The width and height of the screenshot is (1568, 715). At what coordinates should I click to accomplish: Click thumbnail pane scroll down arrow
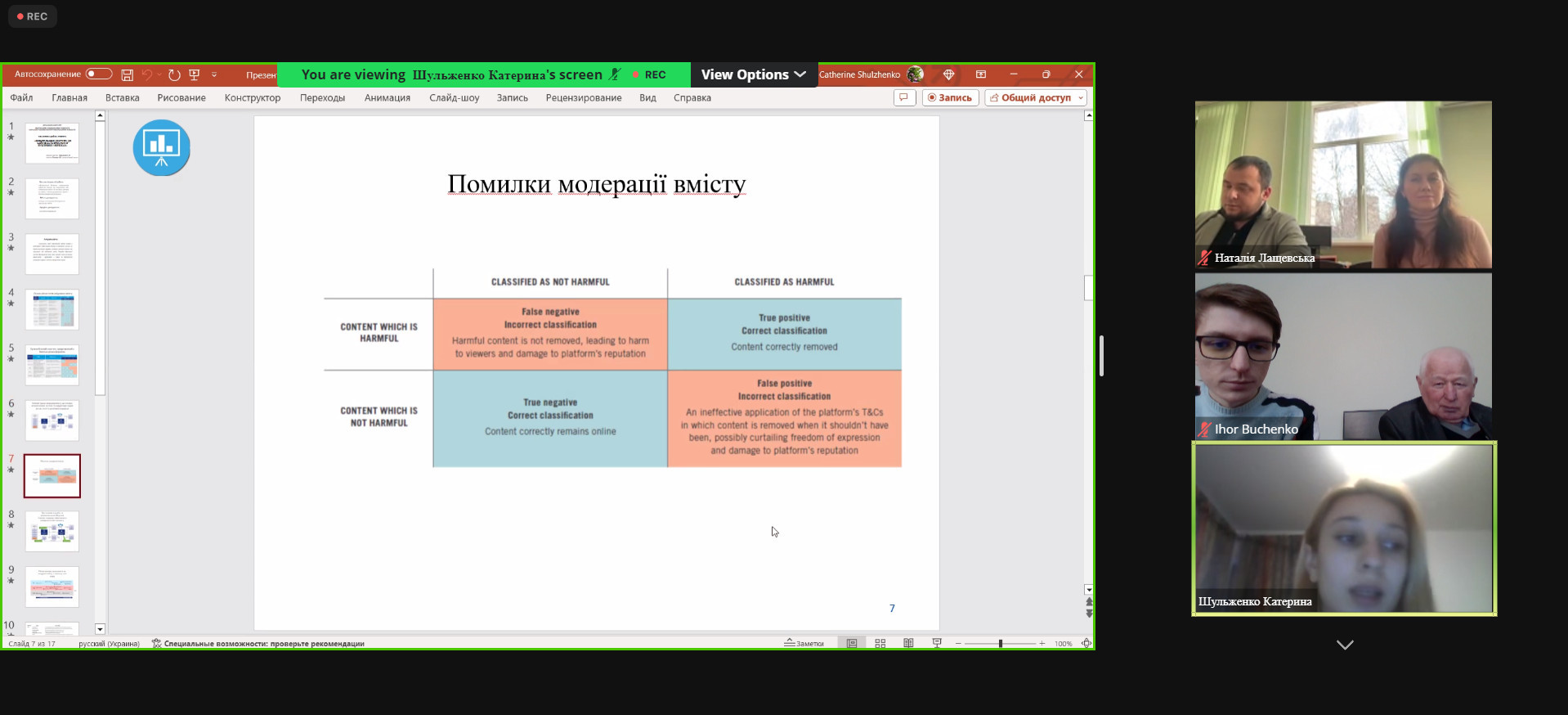pyautogui.click(x=101, y=629)
